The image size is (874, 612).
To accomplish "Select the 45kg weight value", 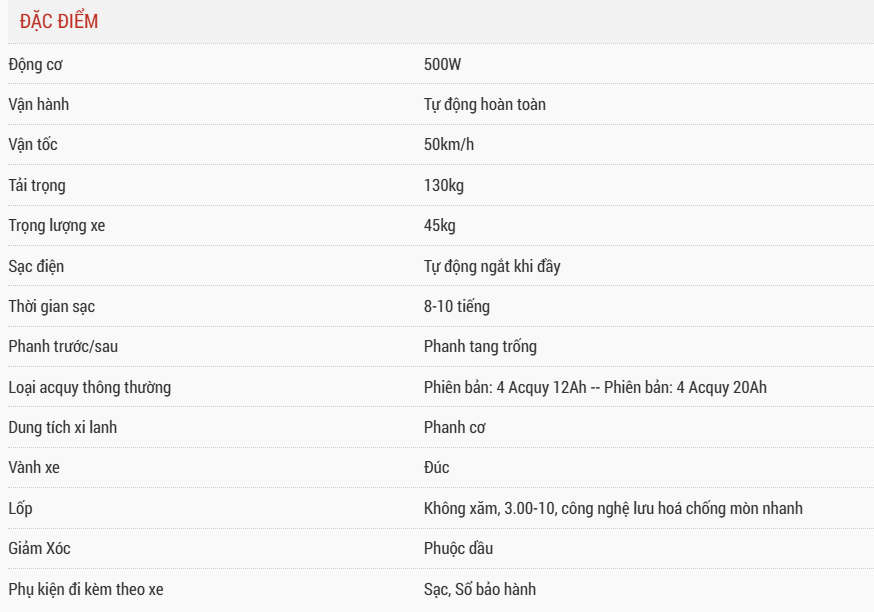I will tap(440, 226).
